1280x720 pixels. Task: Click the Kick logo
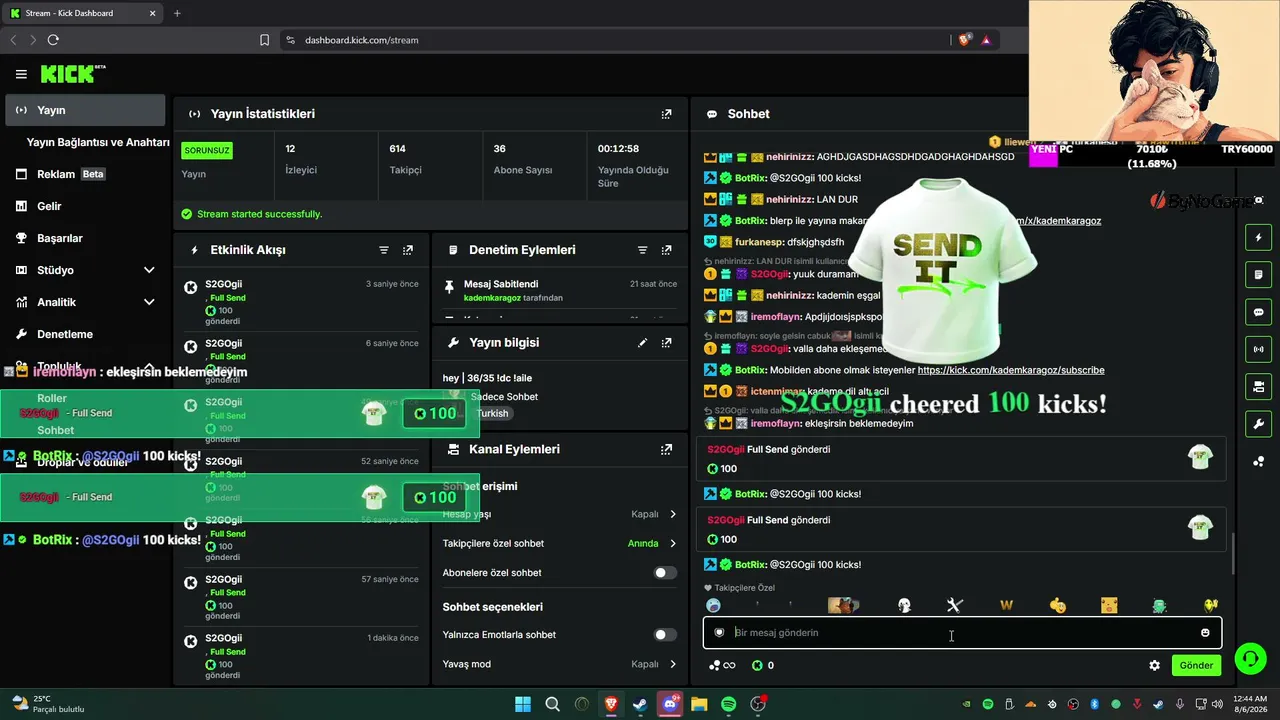tap(73, 74)
